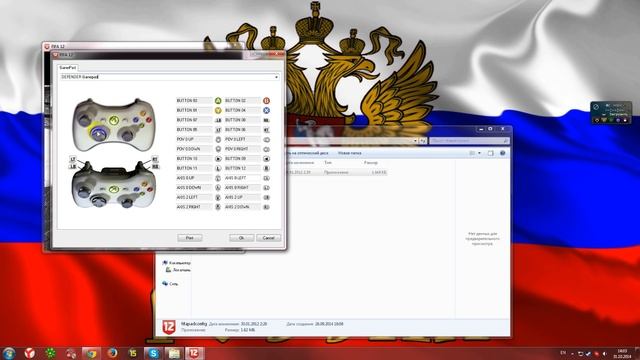Viewport: 640px width, 360px height.
Task: Open Explorer help icon
Action: (502, 153)
